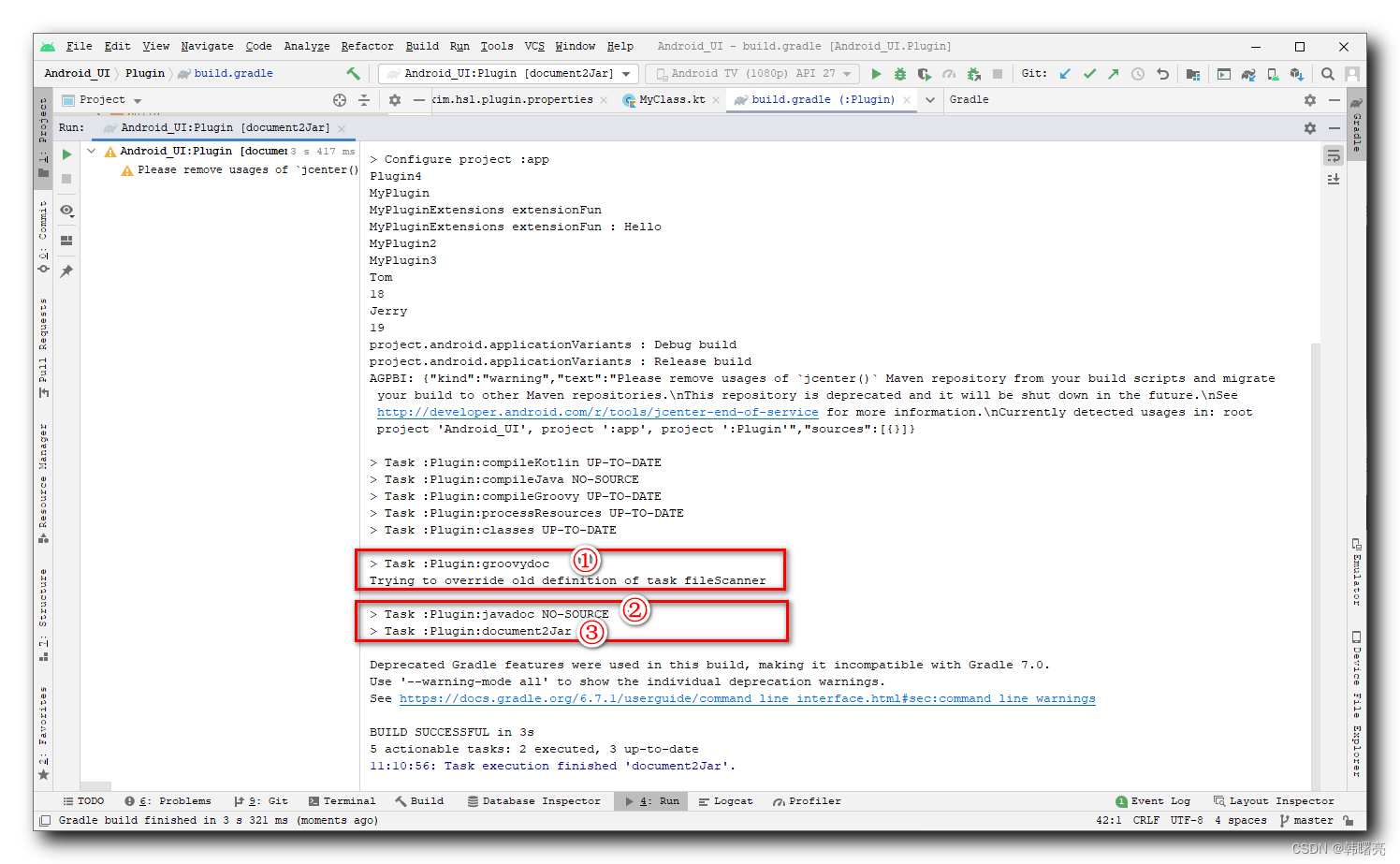Click the Profile app gauge icon
1400x864 pixels.
point(949,73)
